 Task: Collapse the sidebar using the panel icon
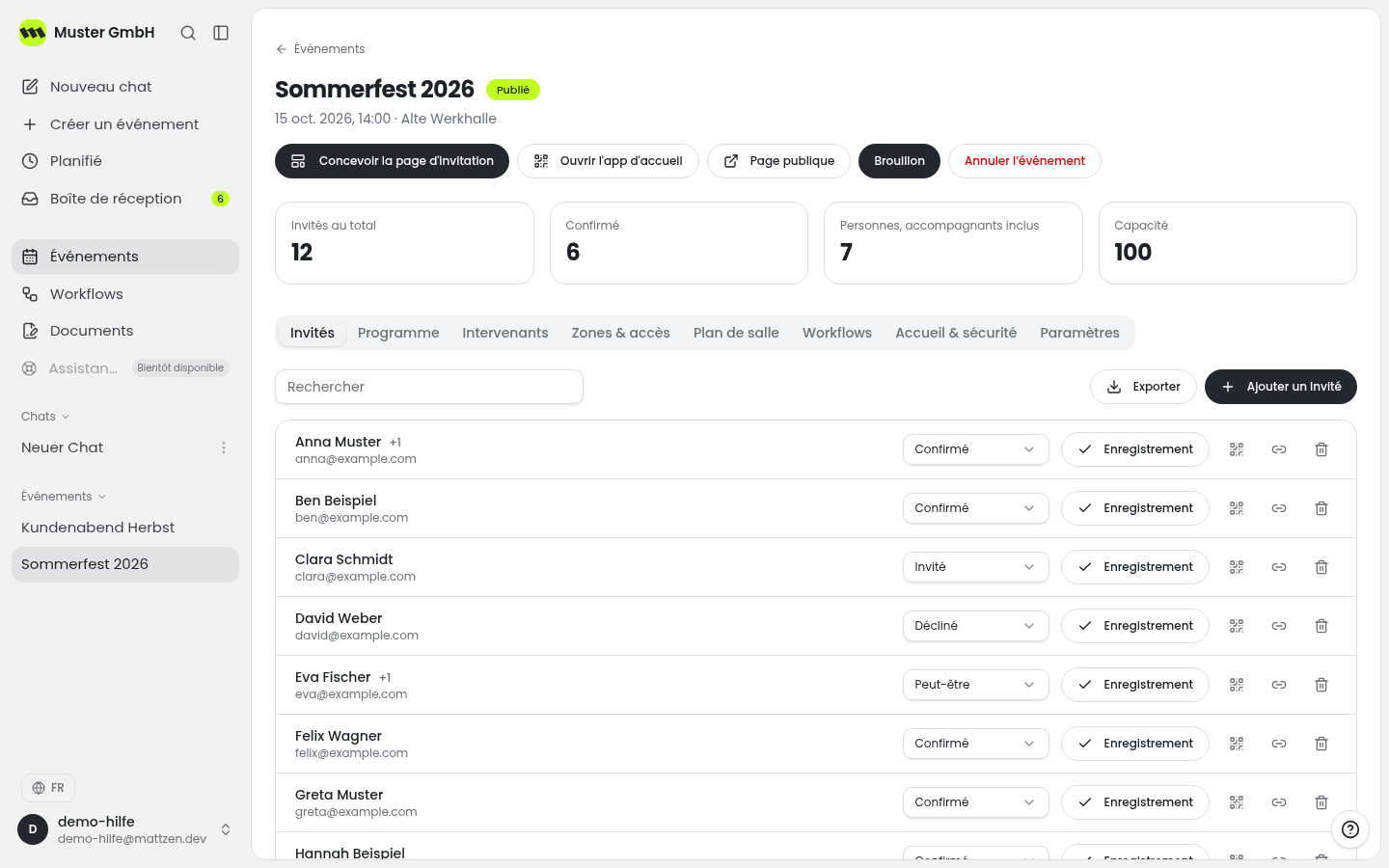[221, 33]
